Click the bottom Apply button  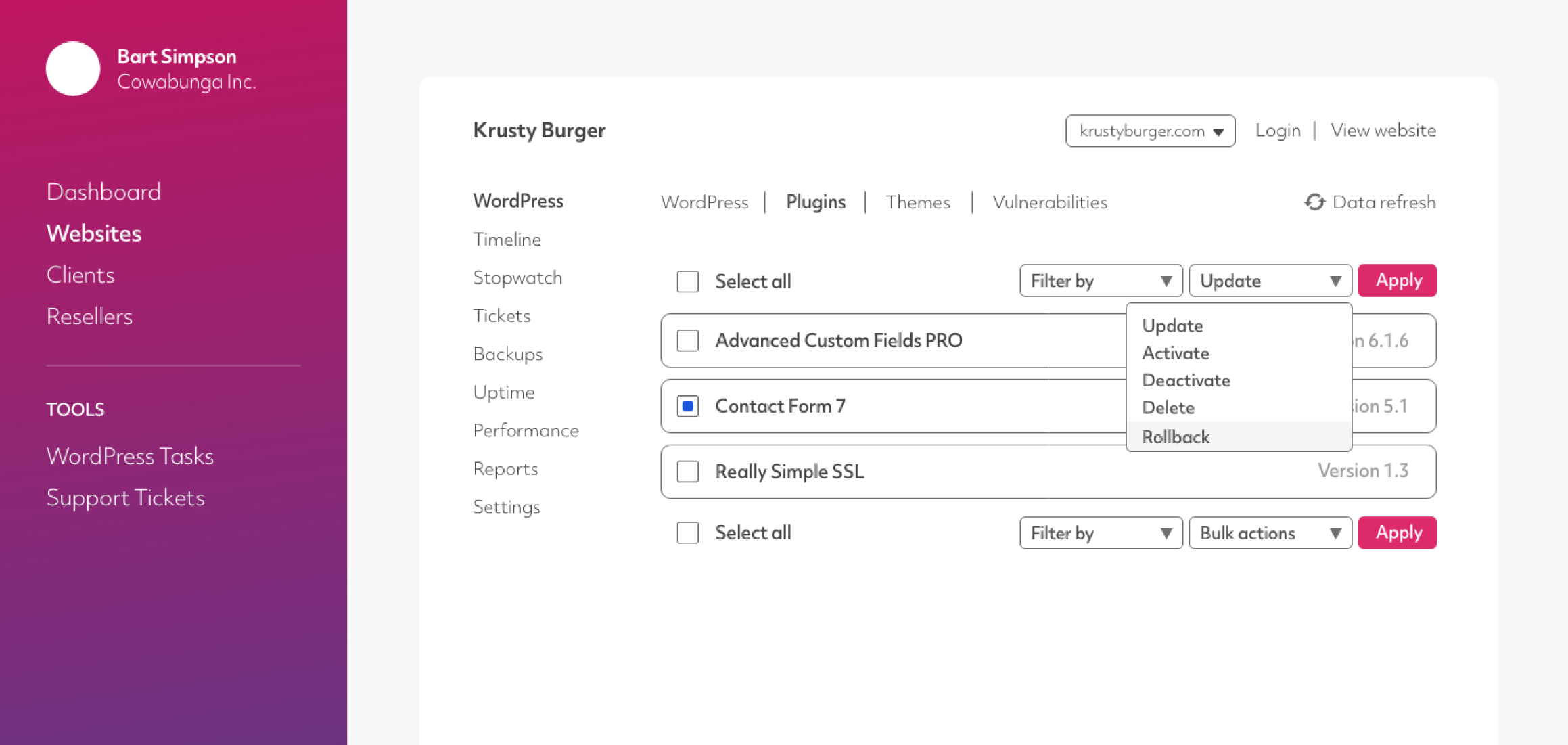pos(1397,533)
